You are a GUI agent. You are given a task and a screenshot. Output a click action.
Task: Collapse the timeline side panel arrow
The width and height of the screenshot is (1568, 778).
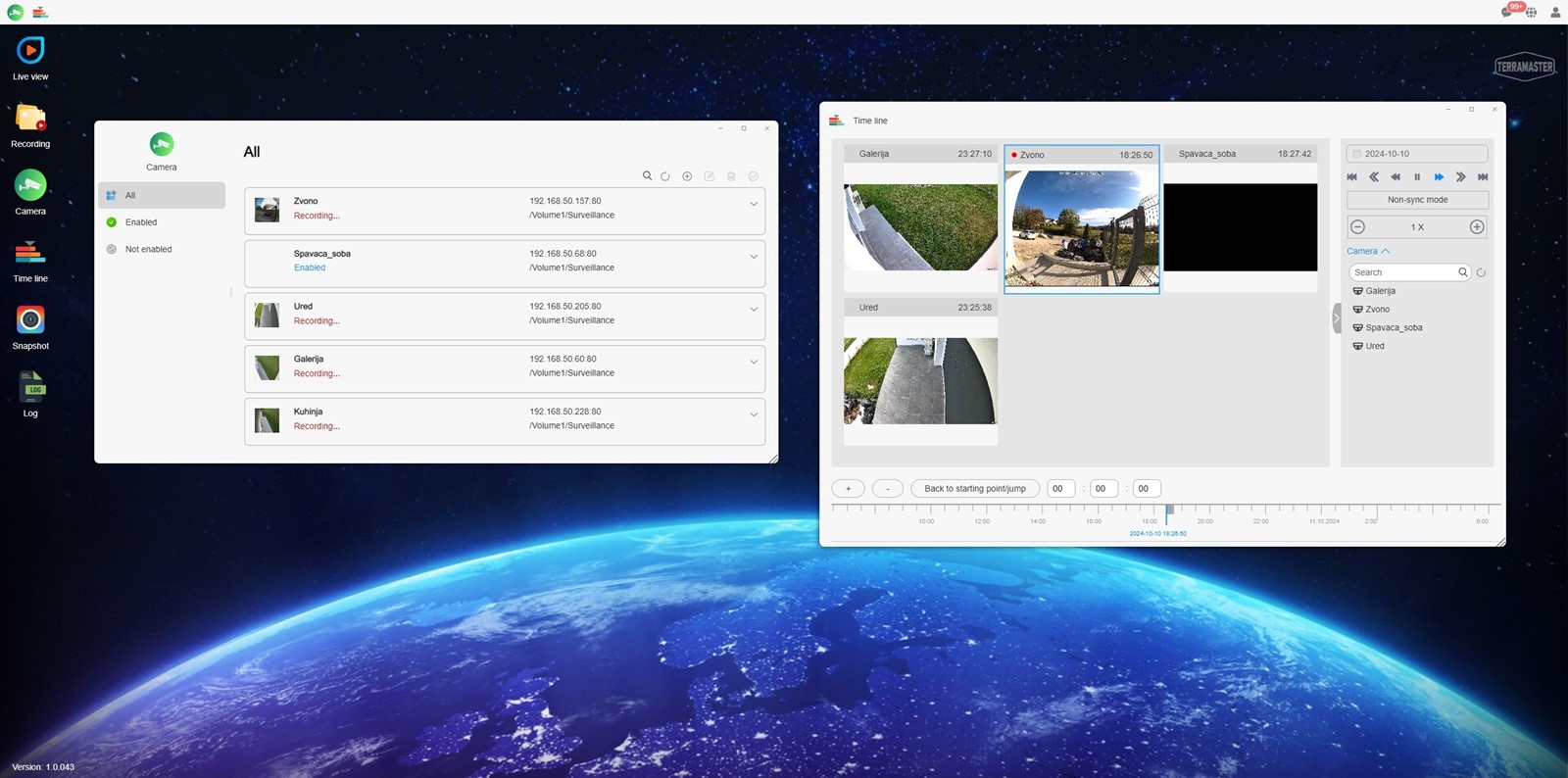1336,317
